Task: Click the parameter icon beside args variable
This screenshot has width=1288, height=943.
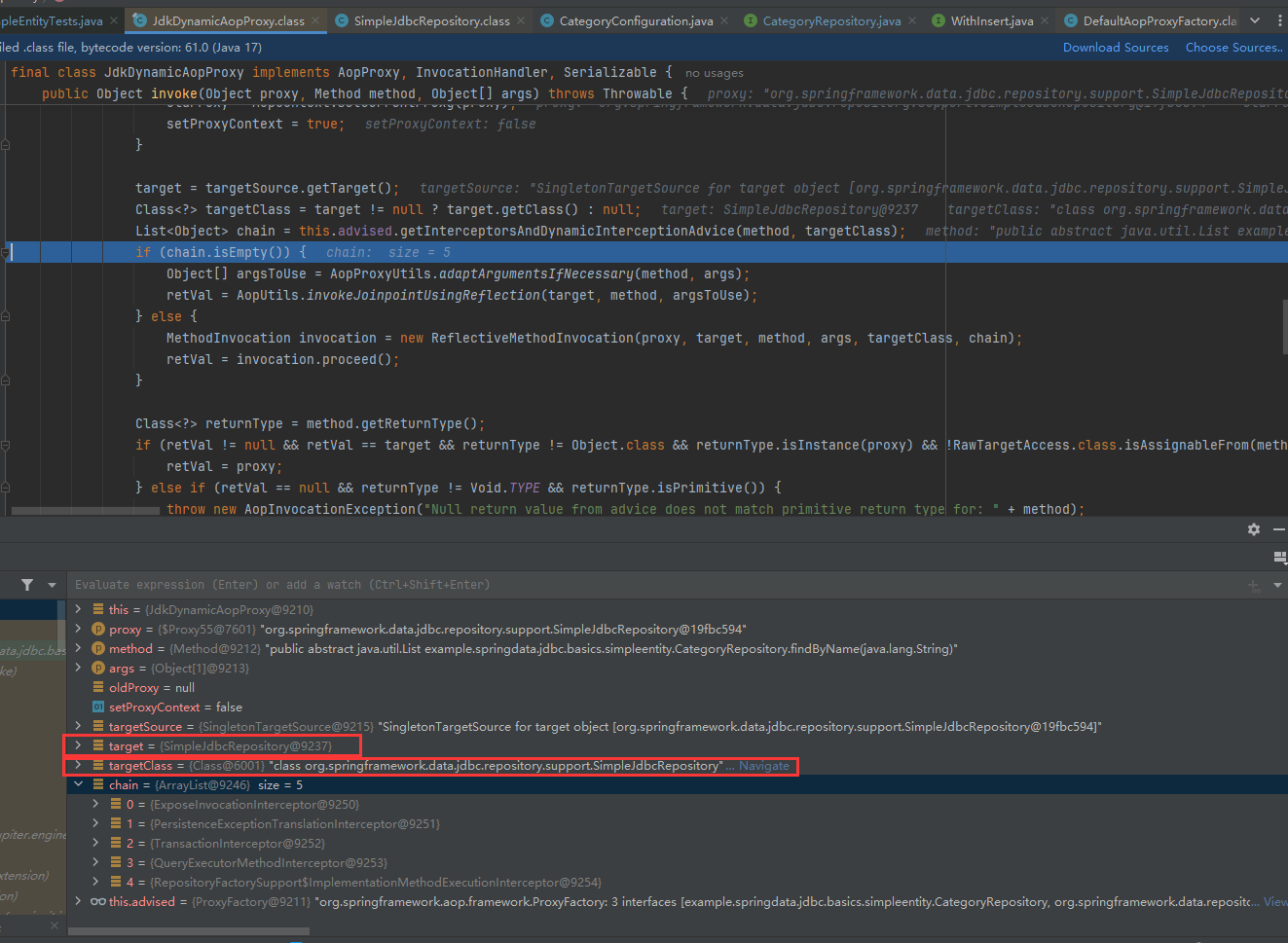Action: [98, 669]
